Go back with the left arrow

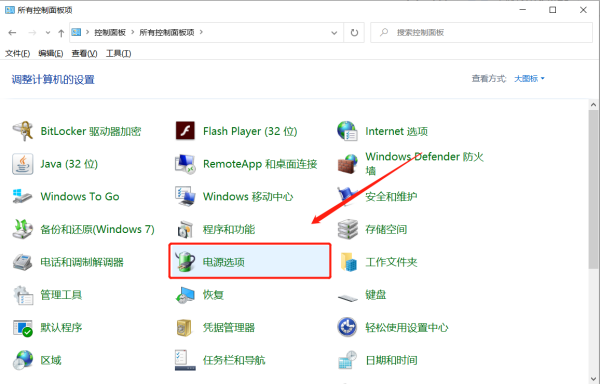(x=12, y=33)
